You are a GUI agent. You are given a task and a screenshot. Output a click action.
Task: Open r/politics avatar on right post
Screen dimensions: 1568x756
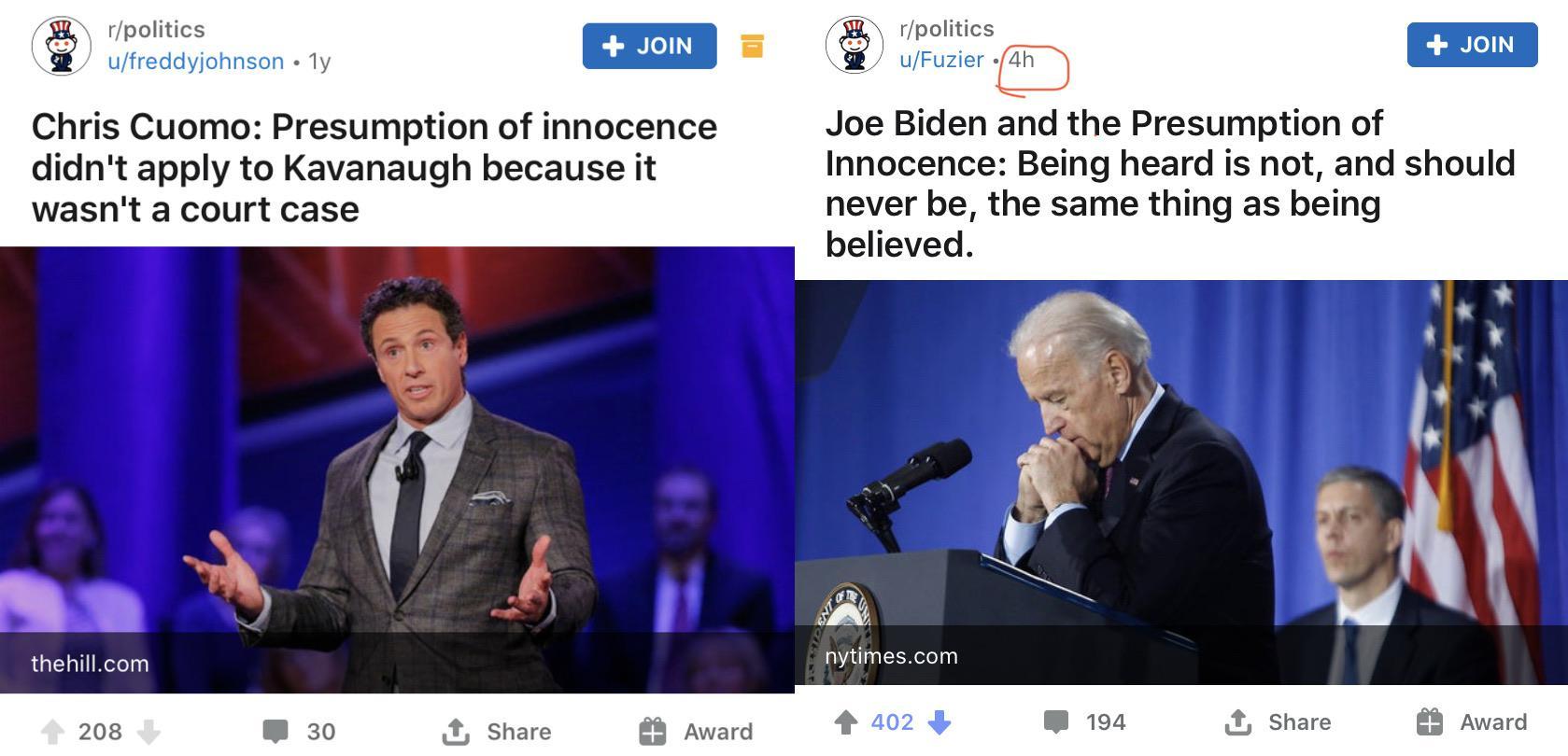[x=854, y=45]
